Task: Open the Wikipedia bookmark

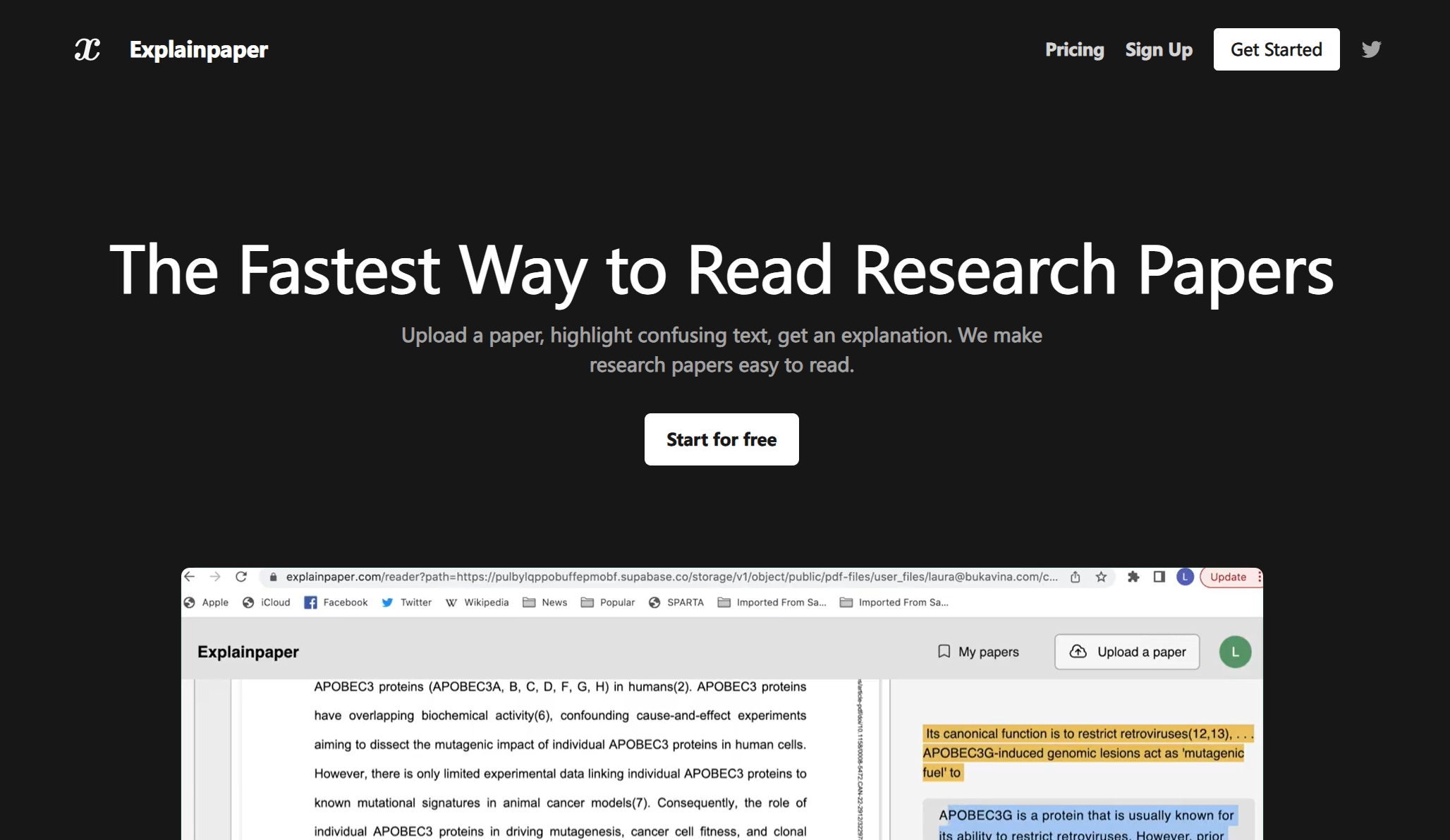Action: click(477, 602)
